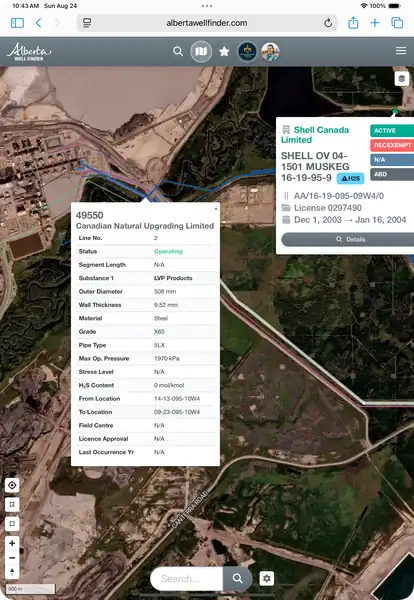Open well Details button

tap(350, 240)
